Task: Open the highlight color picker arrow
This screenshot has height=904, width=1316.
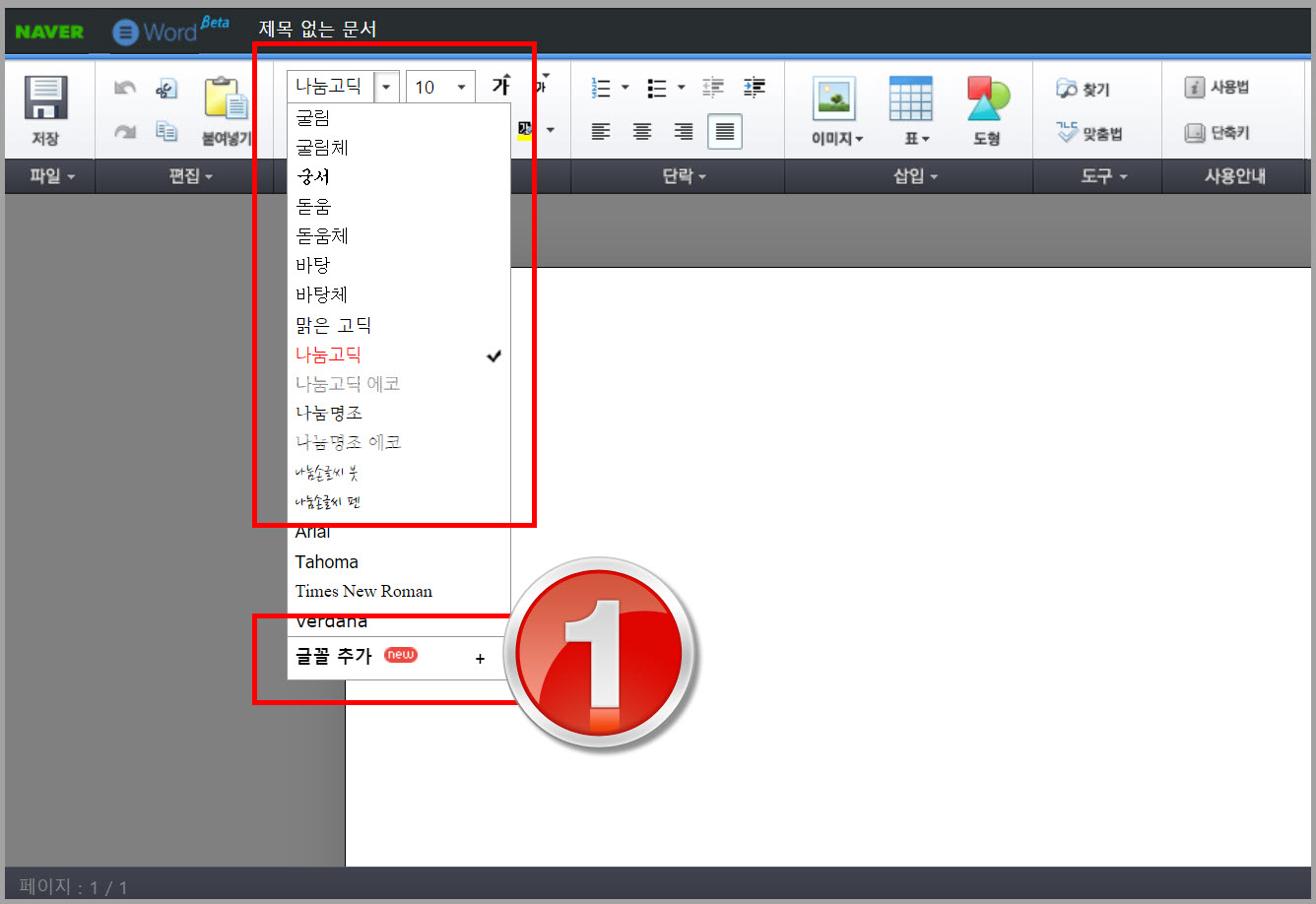Action: coord(550,130)
